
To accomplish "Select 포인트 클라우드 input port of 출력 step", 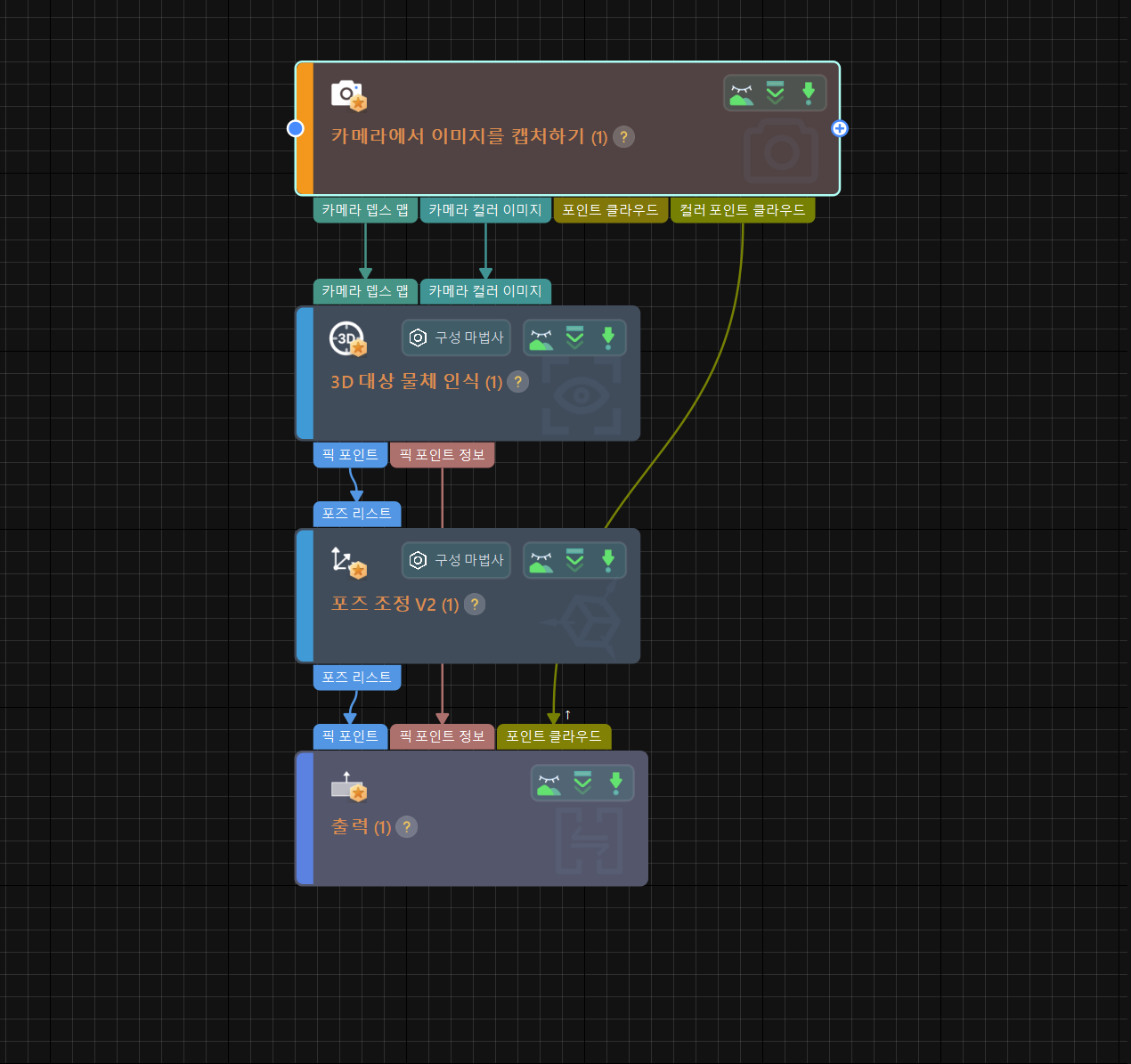I will point(554,736).
